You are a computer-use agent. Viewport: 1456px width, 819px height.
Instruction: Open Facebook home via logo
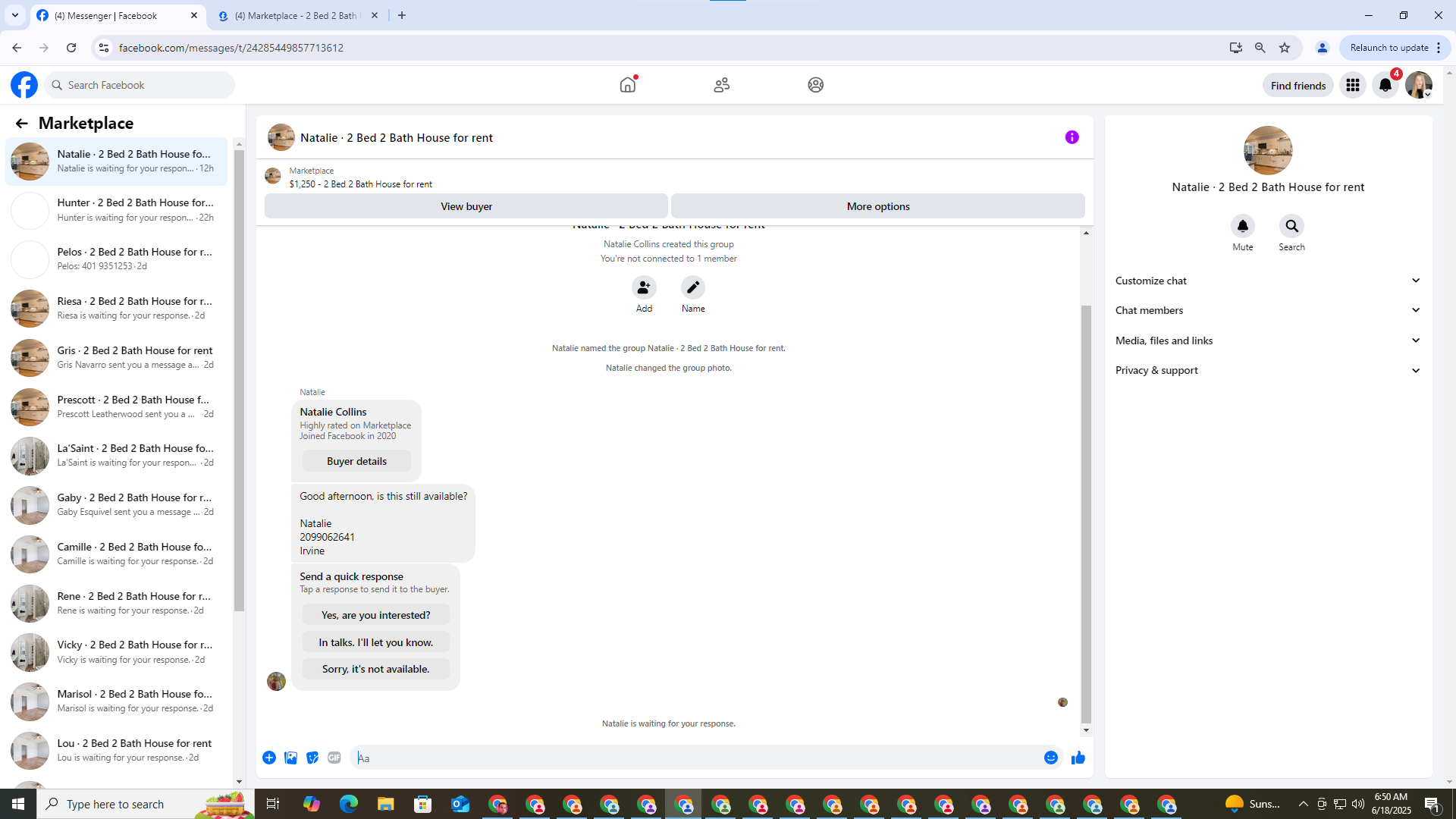coord(24,85)
